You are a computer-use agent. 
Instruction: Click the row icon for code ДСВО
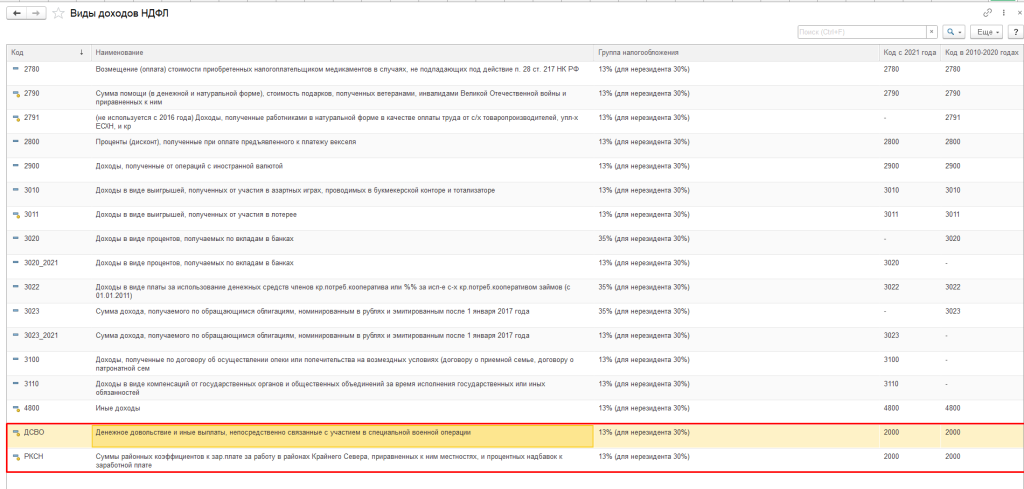[x=15, y=433]
